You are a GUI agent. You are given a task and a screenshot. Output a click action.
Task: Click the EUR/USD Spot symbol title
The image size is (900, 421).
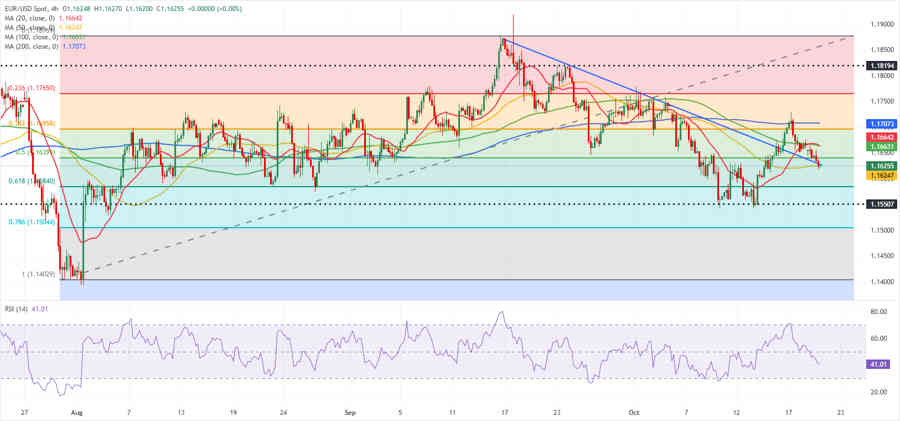click(x=29, y=10)
